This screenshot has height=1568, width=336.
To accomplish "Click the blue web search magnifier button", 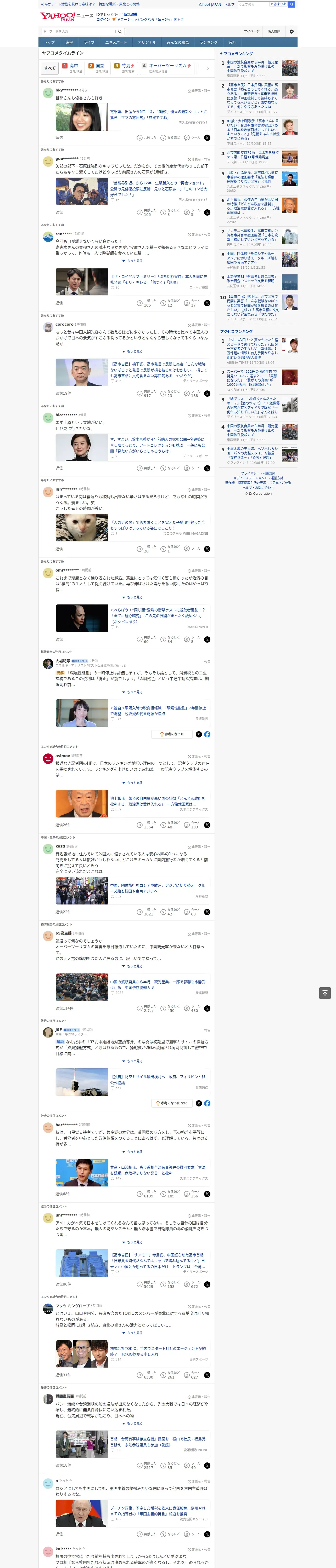I will pyautogui.click(x=292, y=4).
